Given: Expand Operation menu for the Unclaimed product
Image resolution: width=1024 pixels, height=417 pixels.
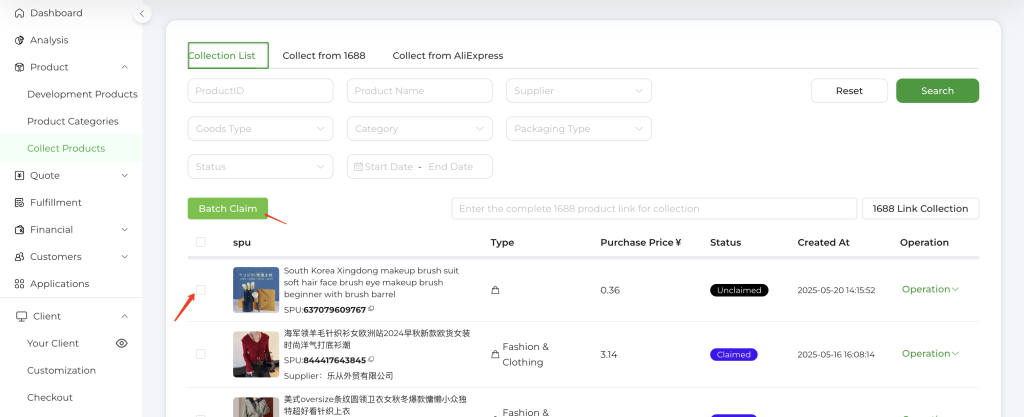Looking at the screenshot, I should (930, 289).
